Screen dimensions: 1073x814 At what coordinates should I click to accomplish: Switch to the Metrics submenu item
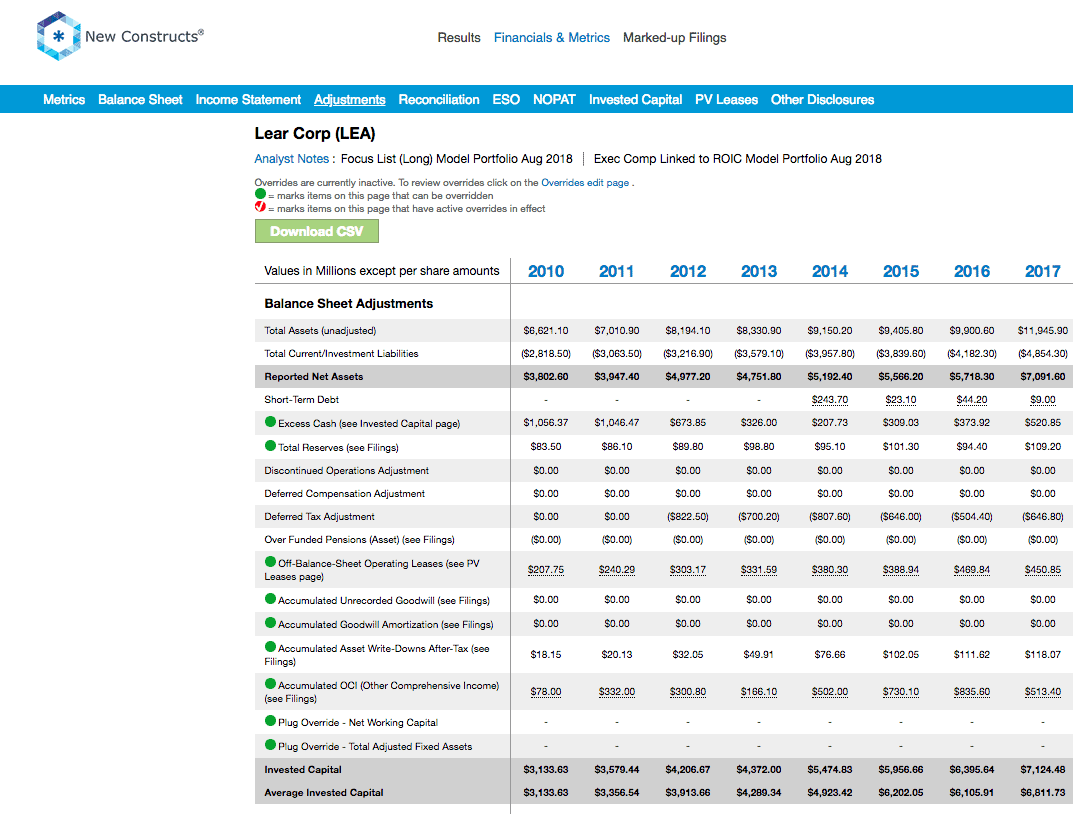click(x=64, y=100)
